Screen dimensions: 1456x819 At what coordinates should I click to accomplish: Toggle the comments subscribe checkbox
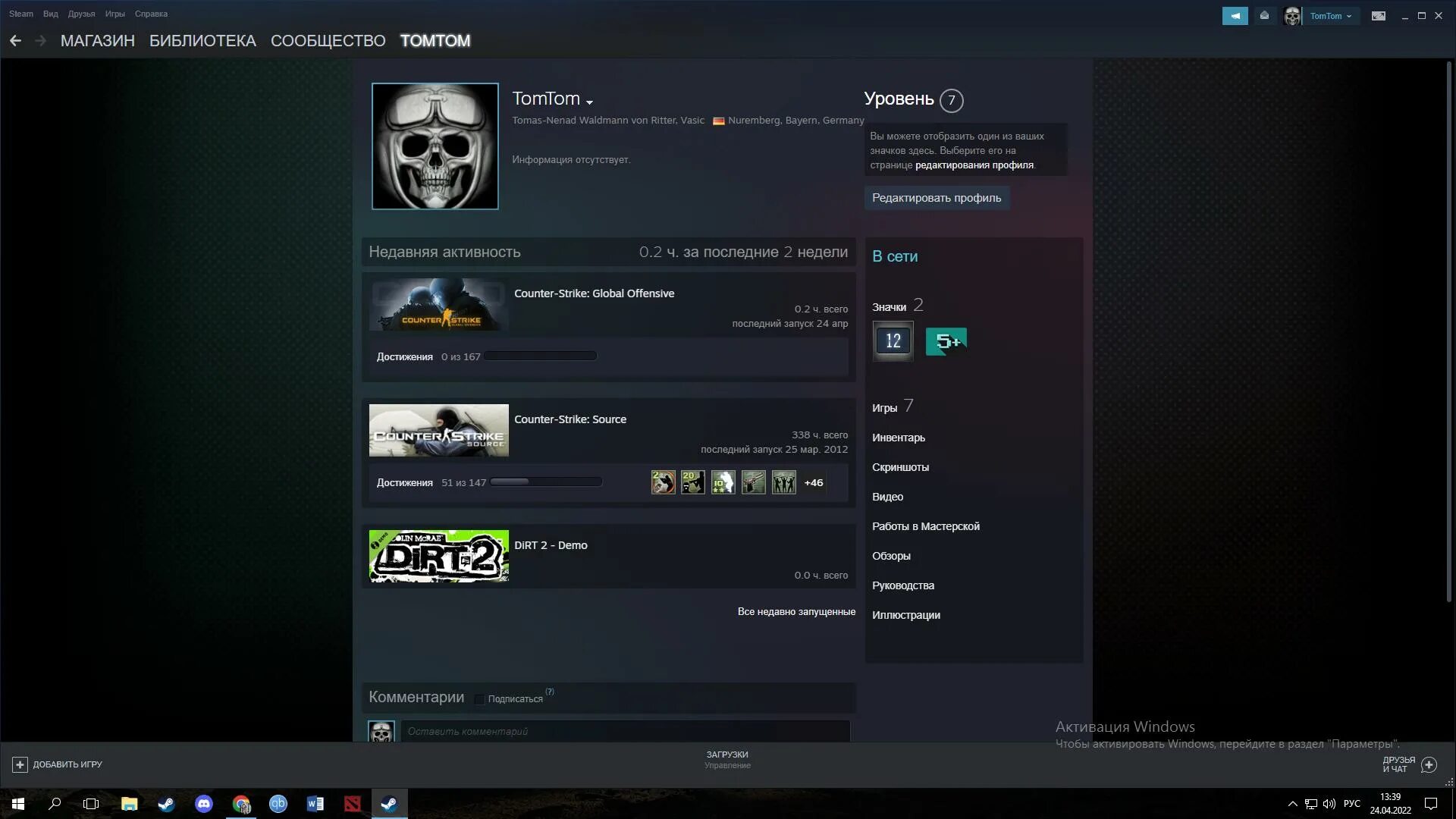pos(479,699)
